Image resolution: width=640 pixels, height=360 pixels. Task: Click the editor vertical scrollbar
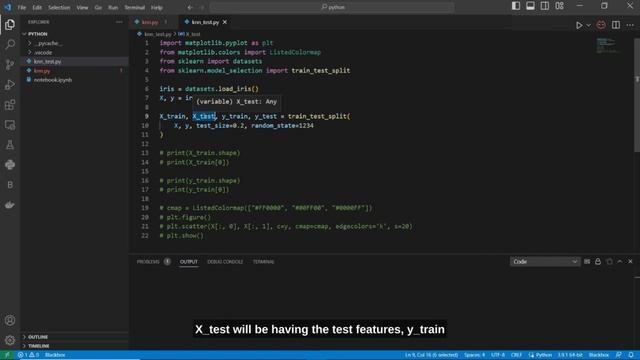point(637,95)
